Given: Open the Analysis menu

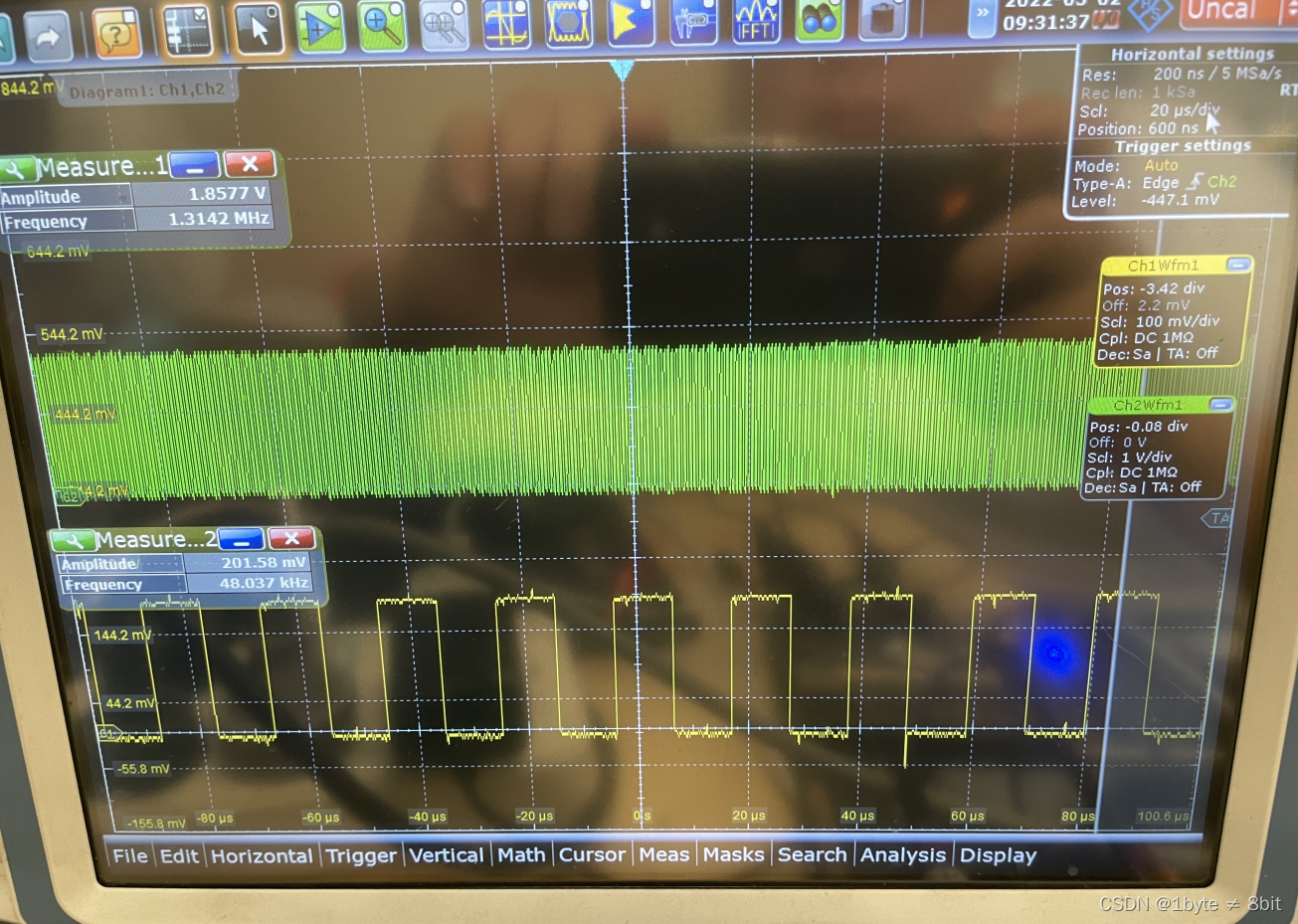Looking at the screenshot, I should pyautogui.click(x=903, y=854).
